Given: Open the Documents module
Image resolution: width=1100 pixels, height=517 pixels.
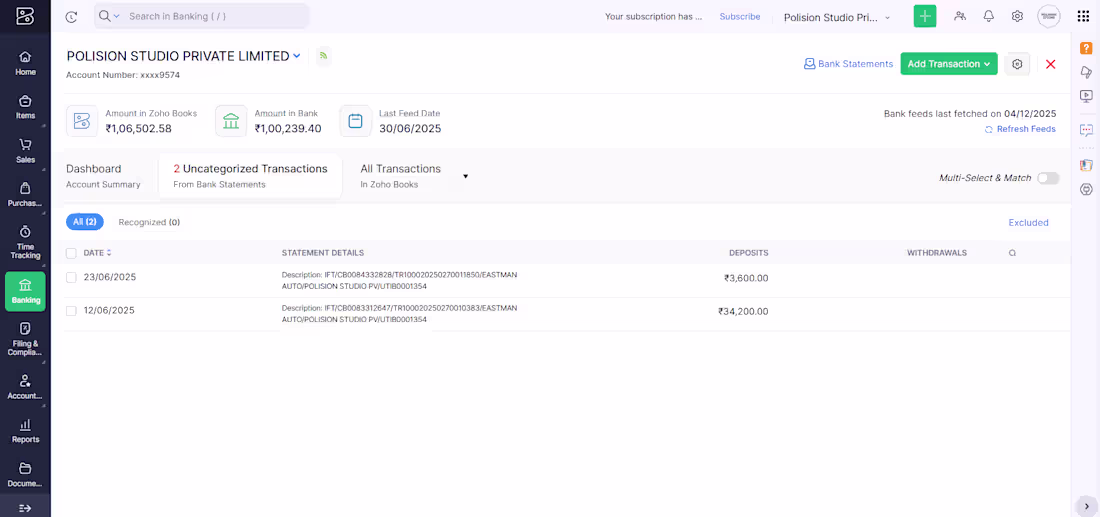Looking at the screenshot, I should click(25, 475).
